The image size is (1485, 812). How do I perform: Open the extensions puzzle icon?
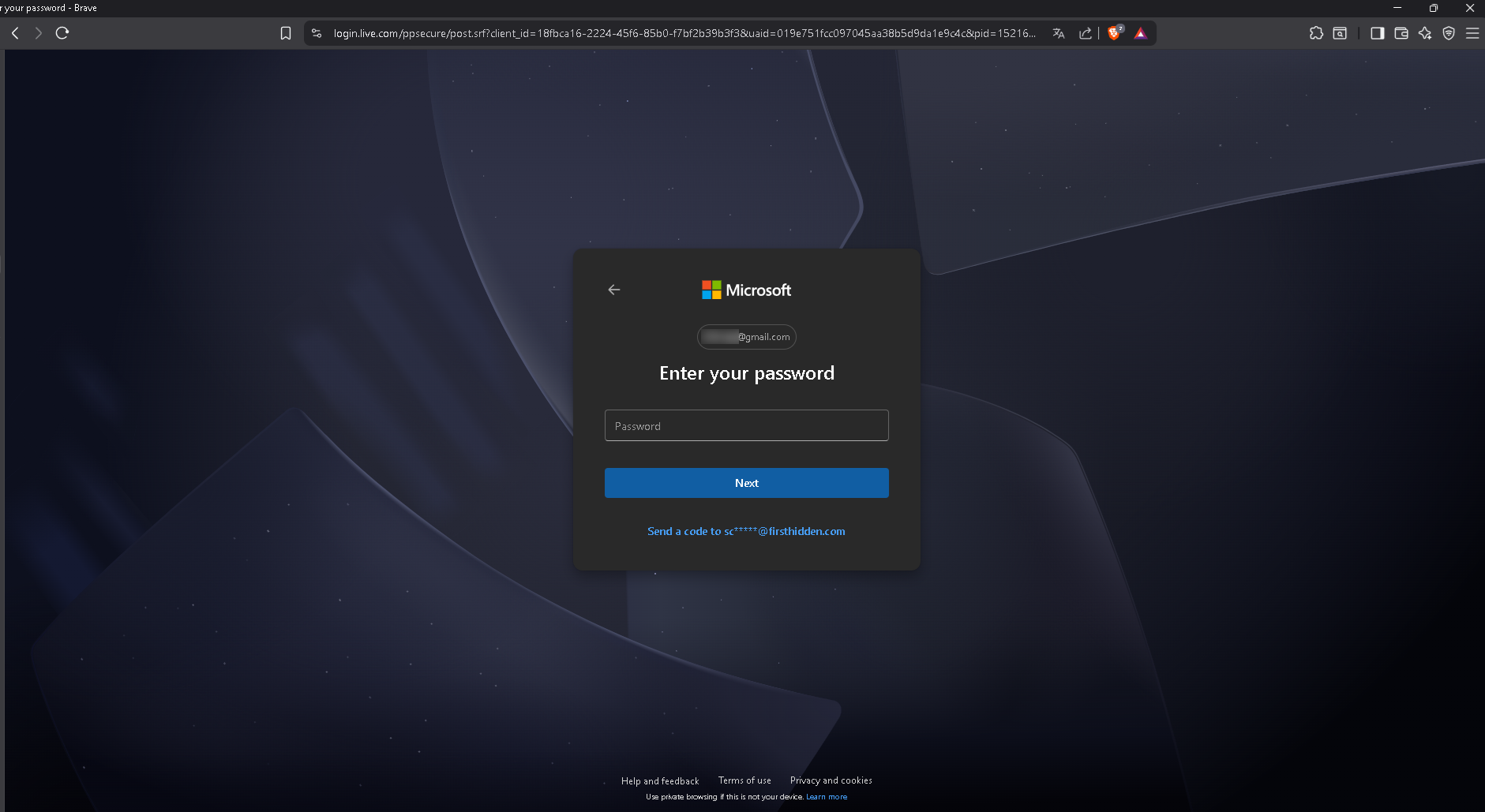click(1316, 33)
